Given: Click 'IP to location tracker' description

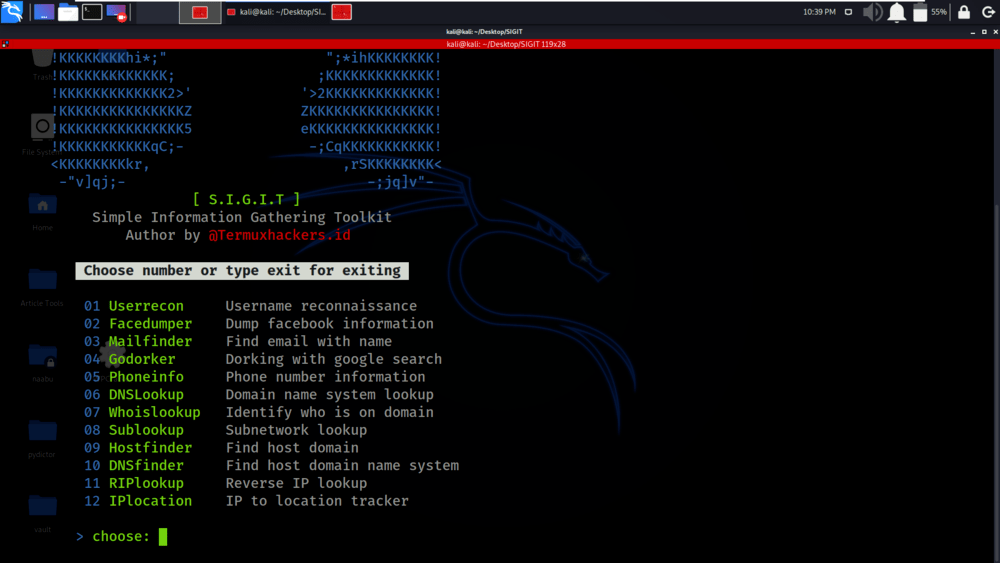Looking at the screenshot, I should [317, 501].
